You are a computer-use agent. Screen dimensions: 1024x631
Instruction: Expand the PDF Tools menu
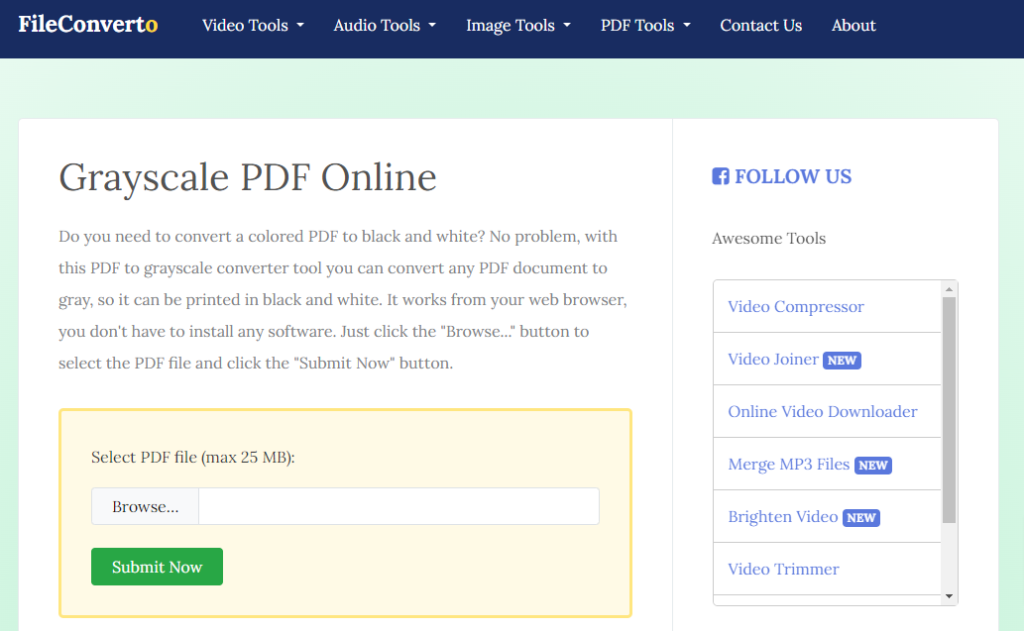[x=645, y=26]
